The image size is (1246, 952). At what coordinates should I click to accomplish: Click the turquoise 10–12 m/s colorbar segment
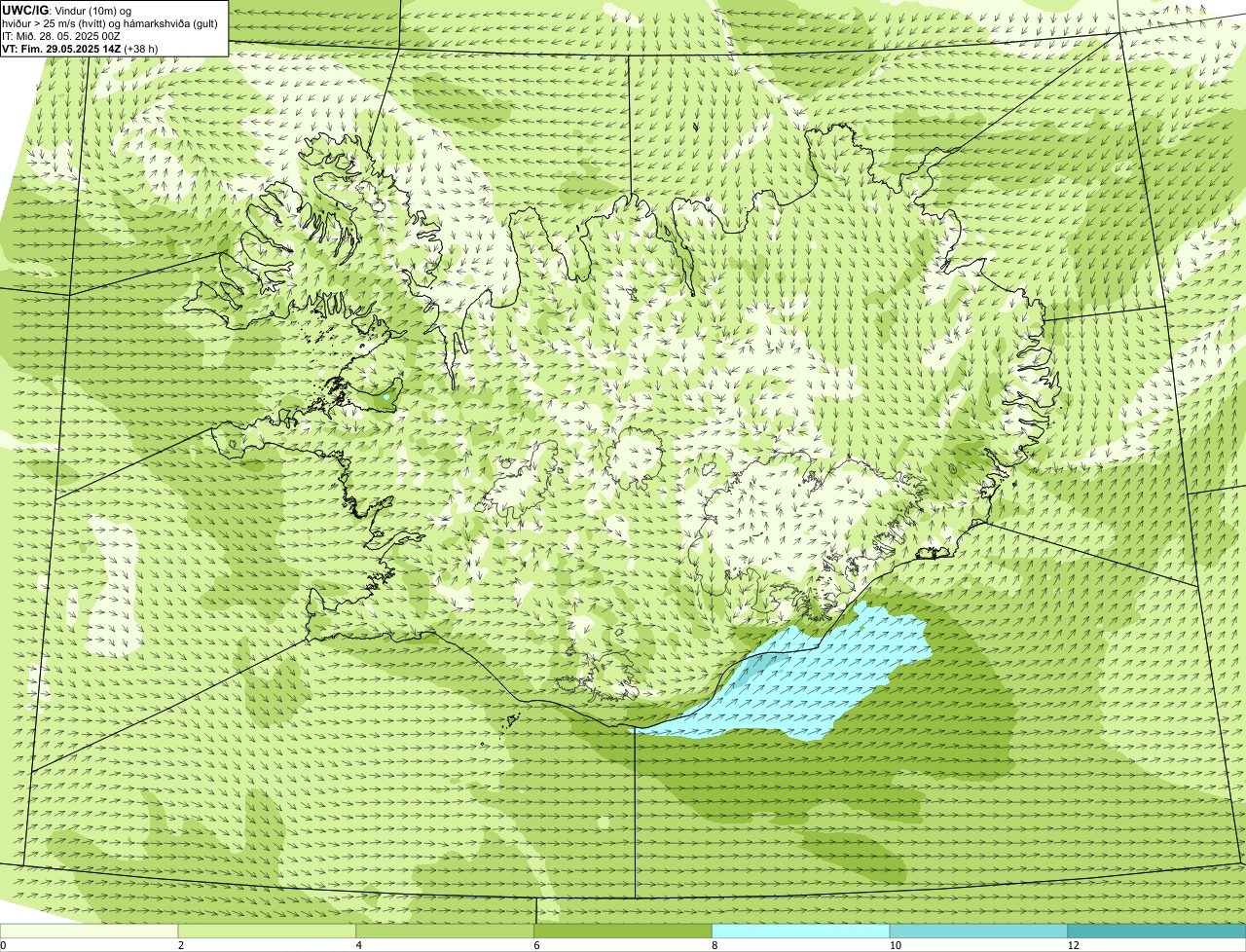click(978, 931)
